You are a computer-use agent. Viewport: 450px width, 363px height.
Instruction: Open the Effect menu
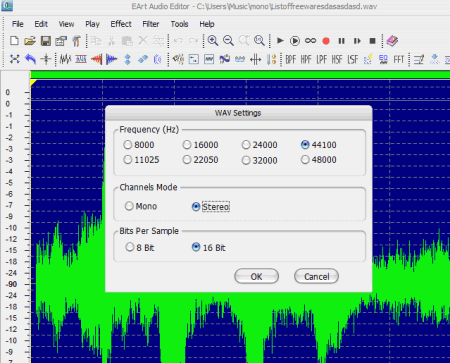tap(121, 24)
